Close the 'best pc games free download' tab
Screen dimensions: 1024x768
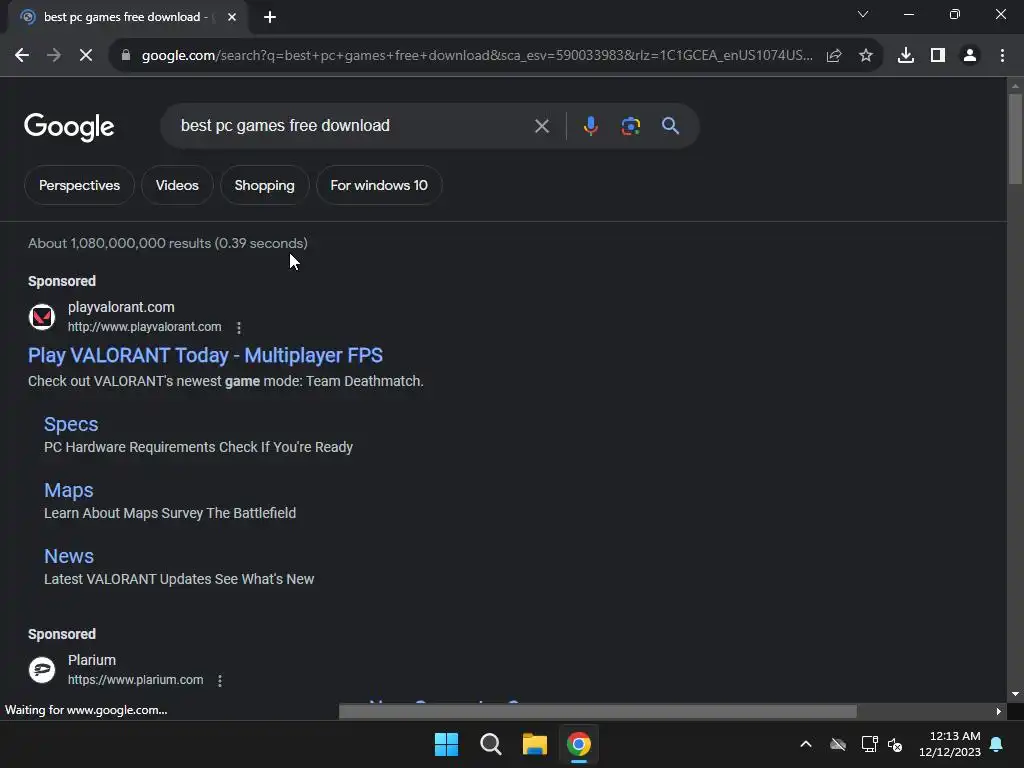click(232, 17)
